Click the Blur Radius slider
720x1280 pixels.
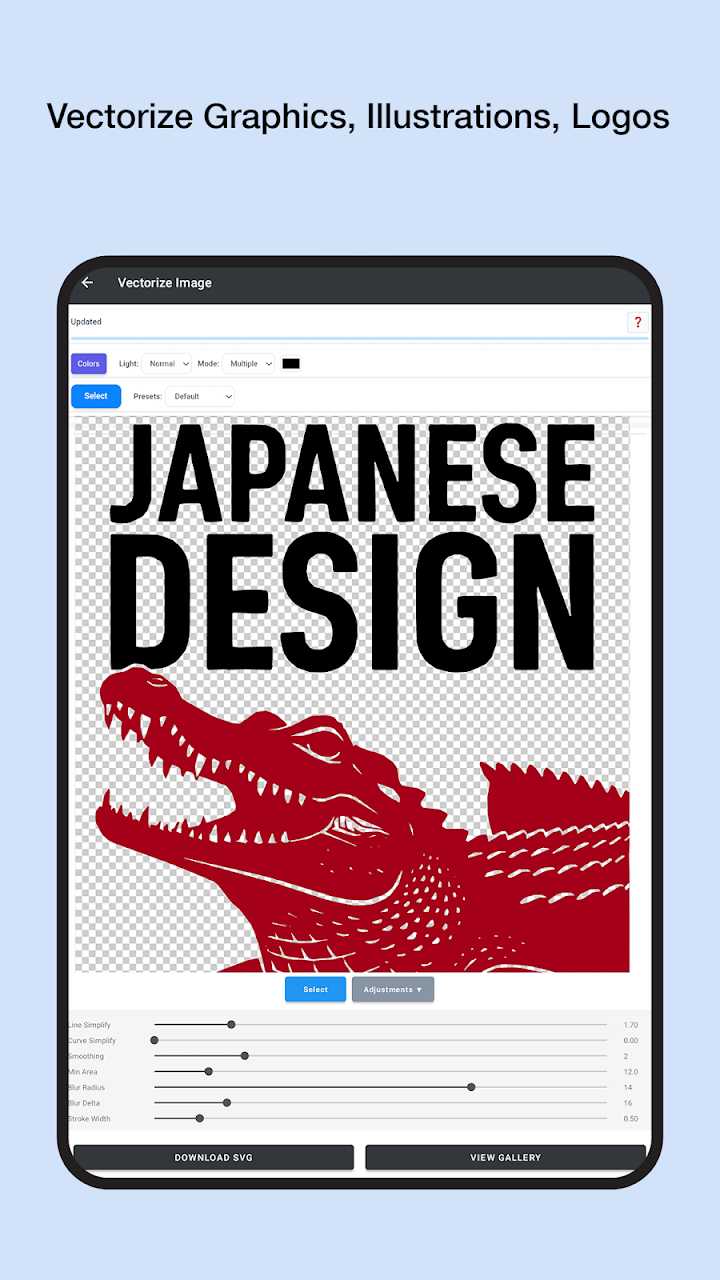(380, 1087)
